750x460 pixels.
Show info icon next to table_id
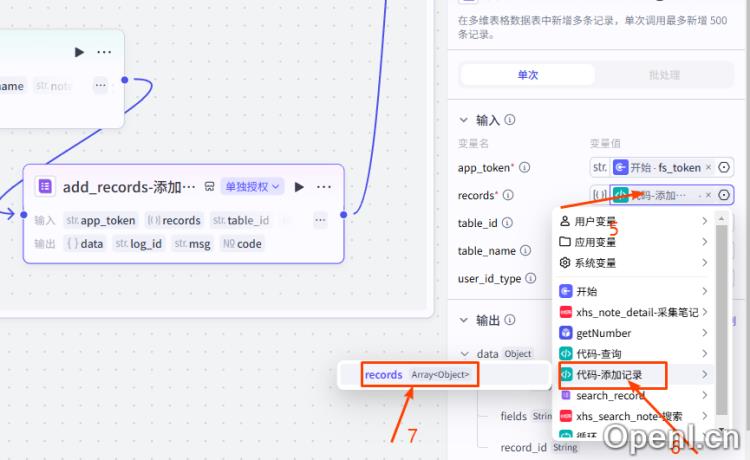point(507,223)
